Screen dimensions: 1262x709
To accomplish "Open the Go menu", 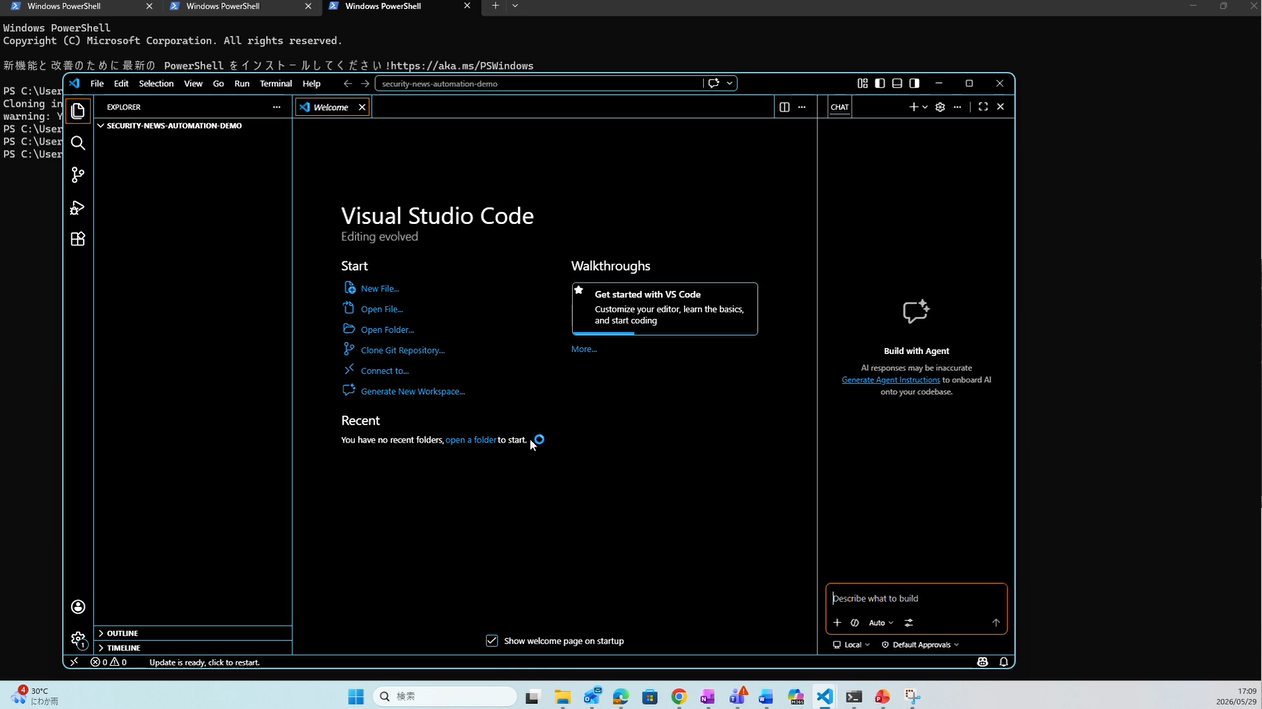I will click(x=218, y=84).
